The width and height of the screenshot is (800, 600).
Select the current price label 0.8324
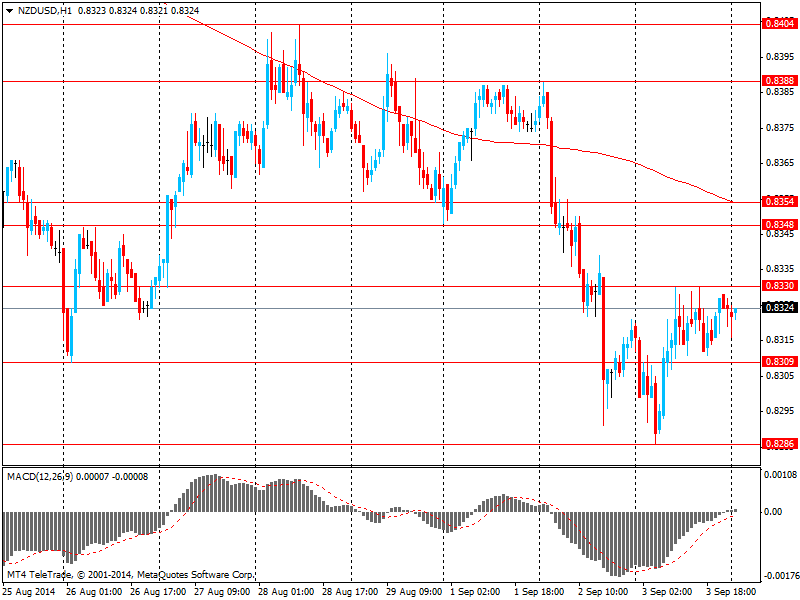coord(780,308)
